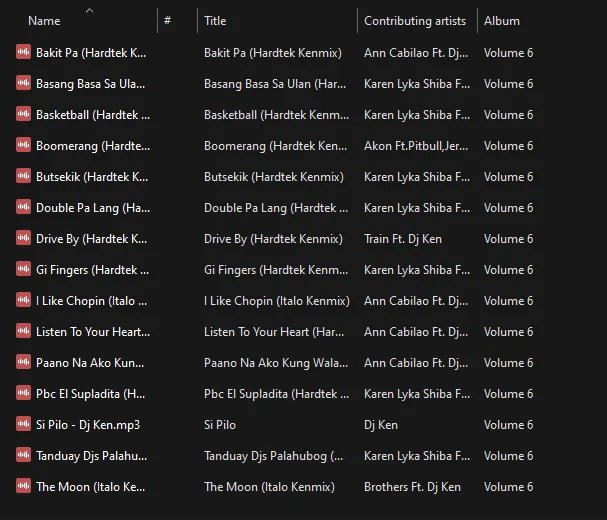Click 'Volume 6' album in Drive By row
The height and width of the screenshot is (520, 607).
tap(509, 239)
